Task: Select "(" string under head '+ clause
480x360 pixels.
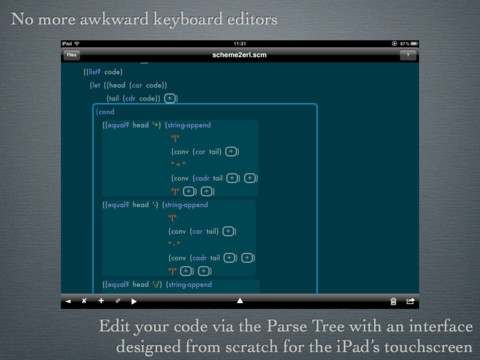Action: tap(175, 138)
